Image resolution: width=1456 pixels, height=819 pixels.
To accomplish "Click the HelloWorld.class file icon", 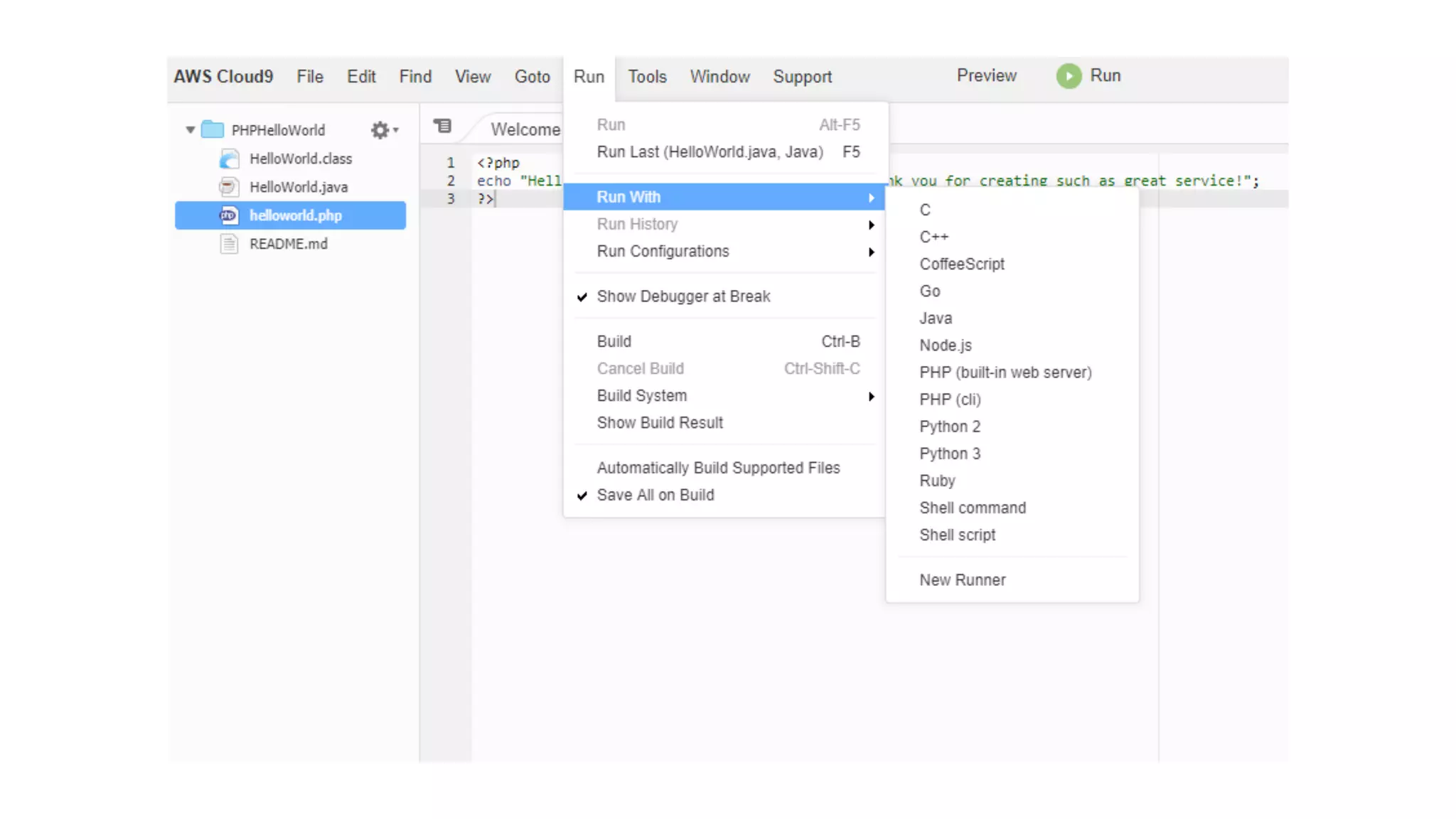I will (229, 159).
